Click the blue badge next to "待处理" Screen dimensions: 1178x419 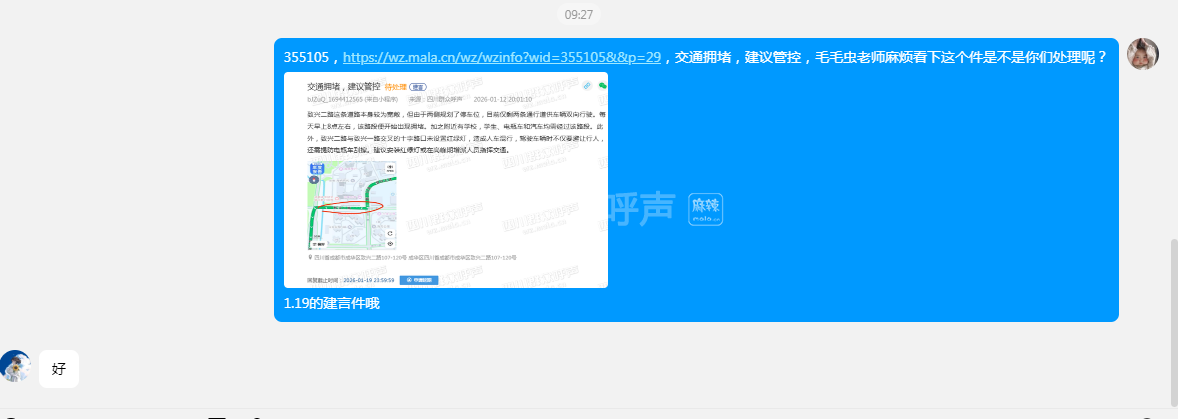417,88
